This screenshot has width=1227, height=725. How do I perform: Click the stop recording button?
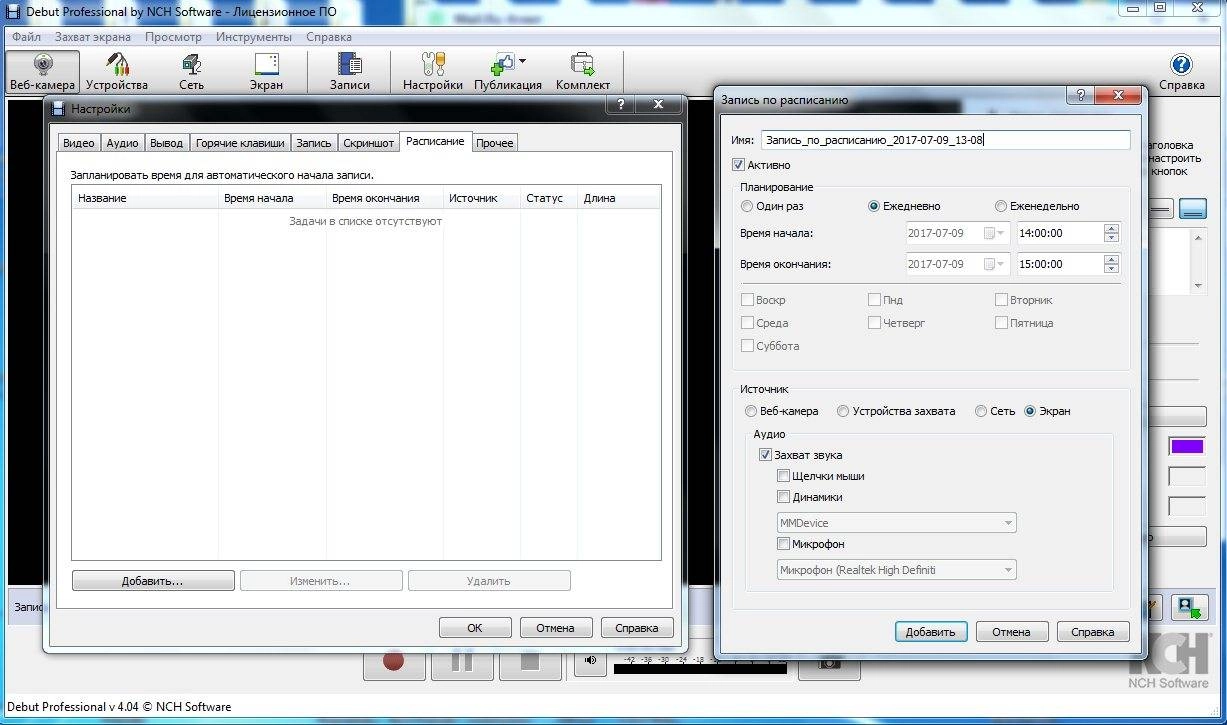[x=530, y=662]
